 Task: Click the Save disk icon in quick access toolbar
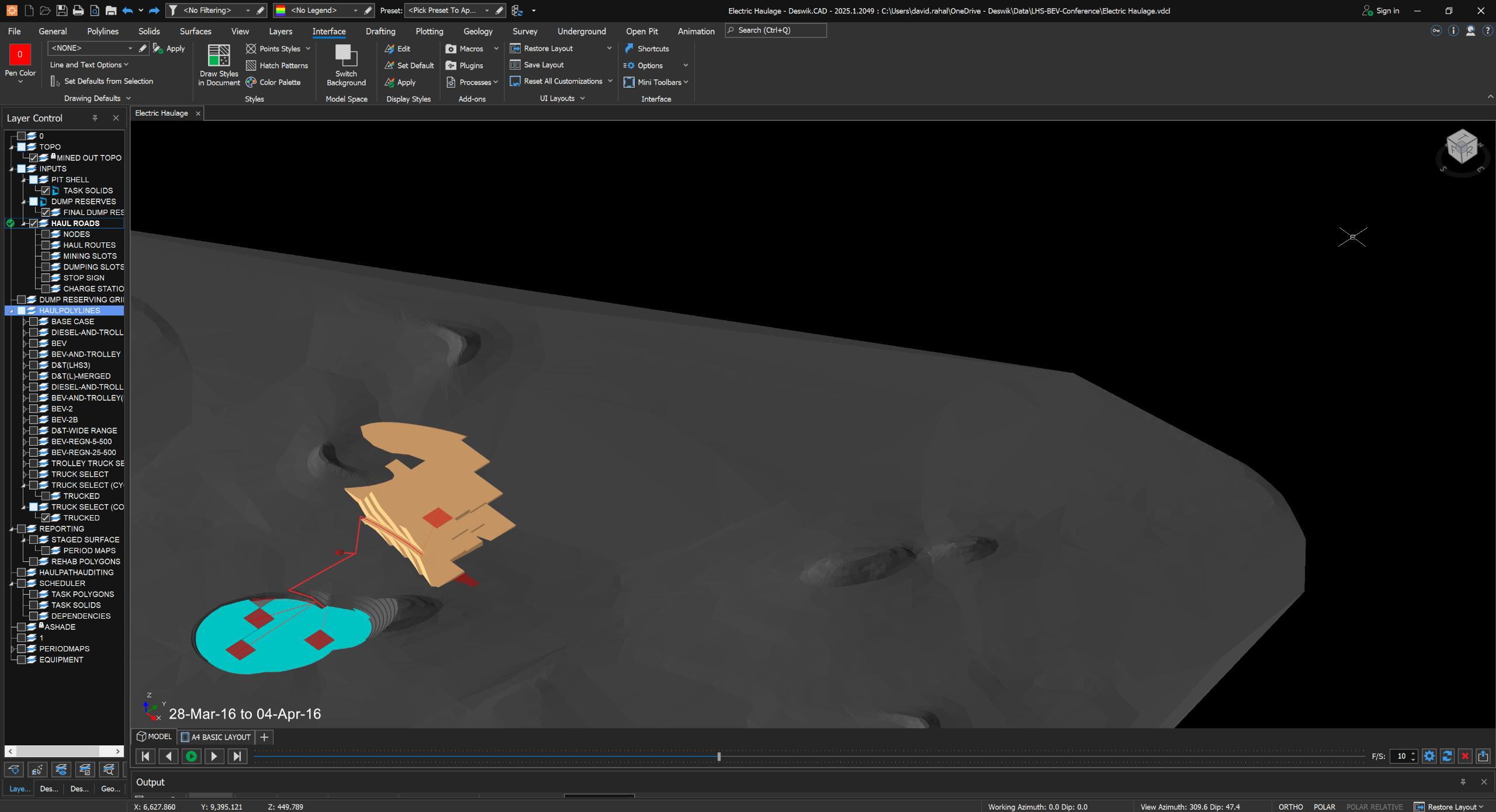tap(61, 11)
